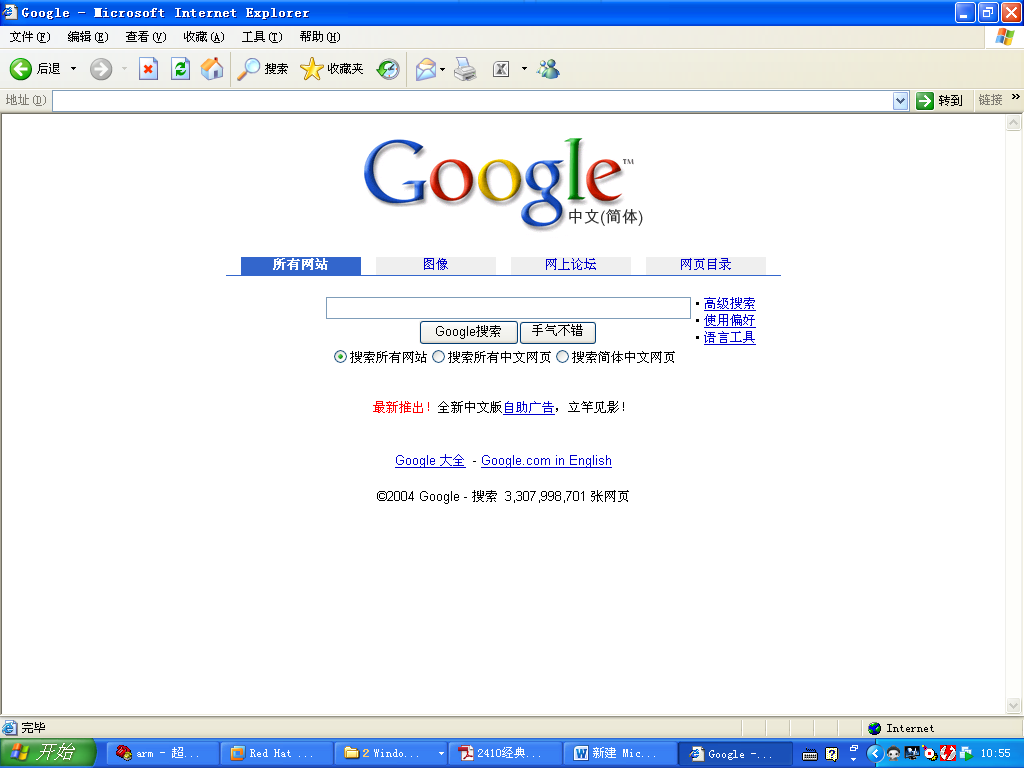Expand the 2 Windows taskbar group arrow
Viewport: 1024px width, 768px height.
(441, 754)
